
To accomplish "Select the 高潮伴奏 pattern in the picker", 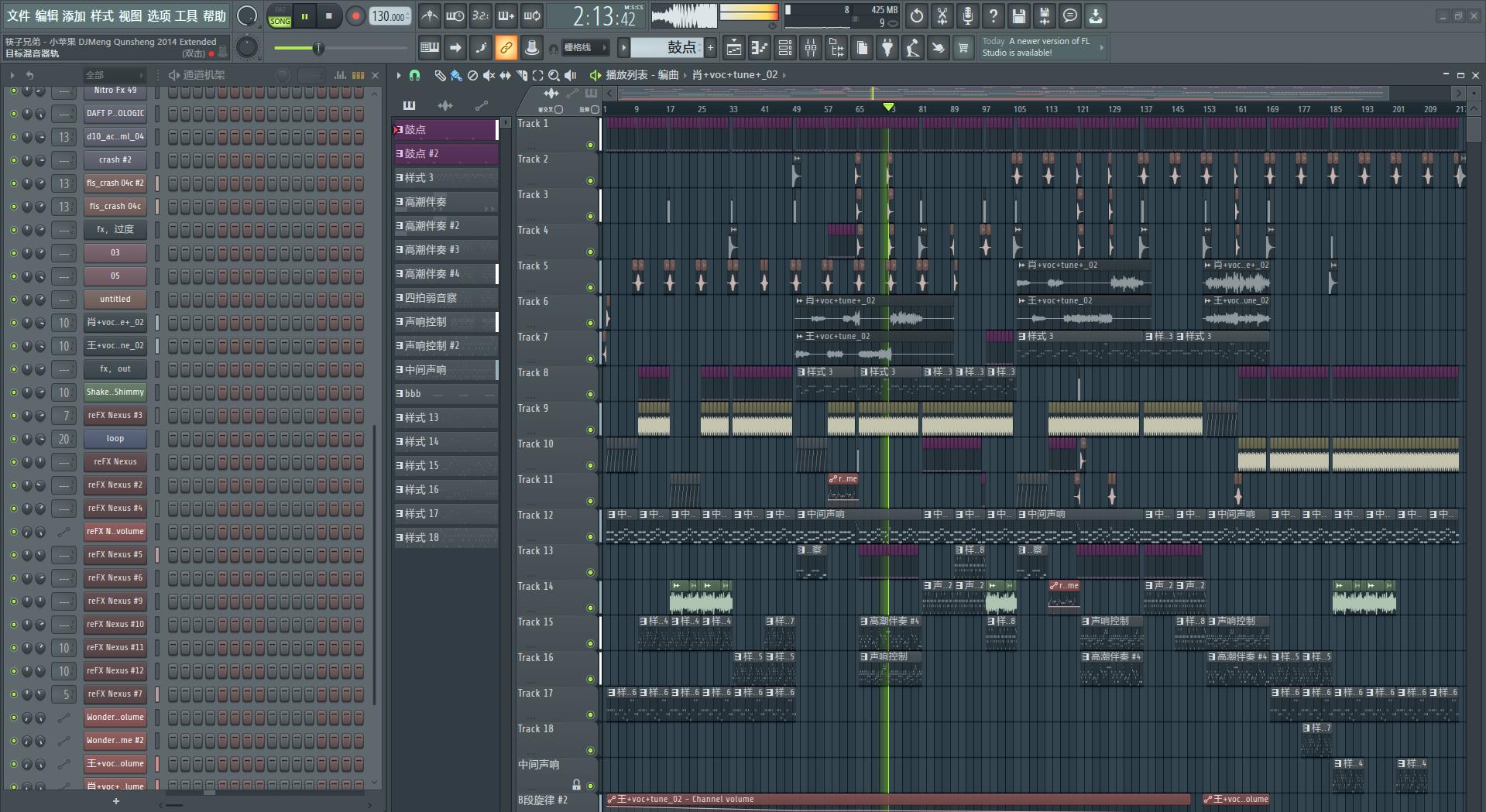I will click(x=446, y=201).
